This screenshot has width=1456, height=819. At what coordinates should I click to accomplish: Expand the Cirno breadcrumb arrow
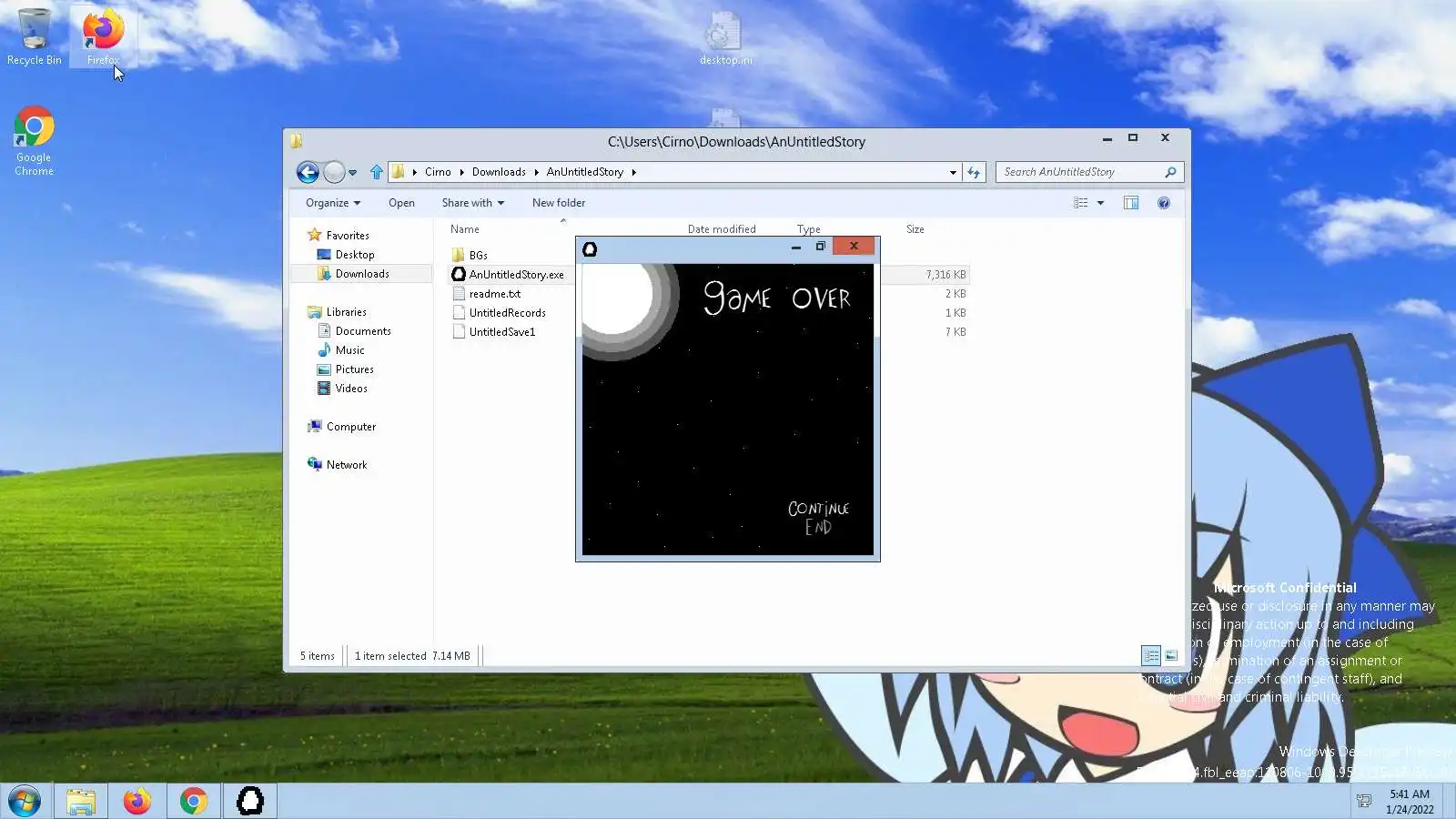pyautogui.click(x=461, y=172)
